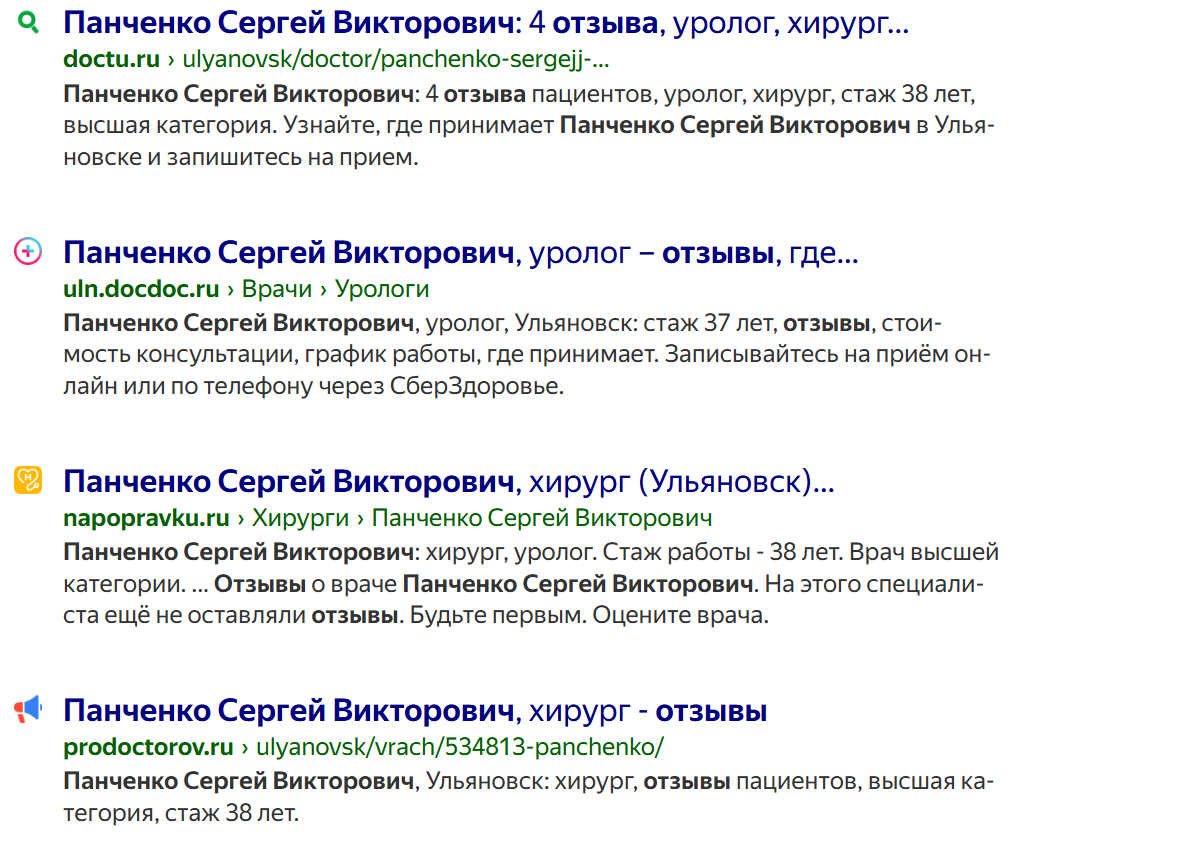Select the 'Урологи' breadcrumb

pyautogui.click(x=382, y=289)
